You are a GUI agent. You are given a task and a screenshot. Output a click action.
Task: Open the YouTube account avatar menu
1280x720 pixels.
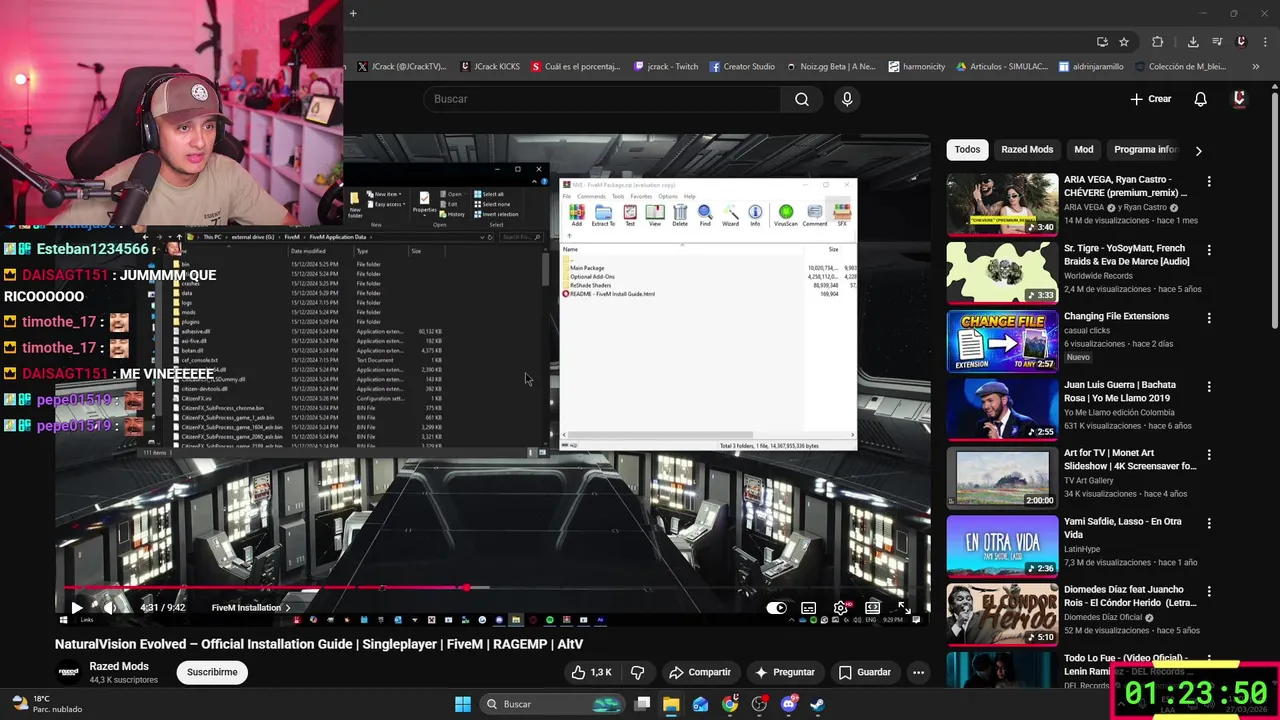tap(1239, 99)
